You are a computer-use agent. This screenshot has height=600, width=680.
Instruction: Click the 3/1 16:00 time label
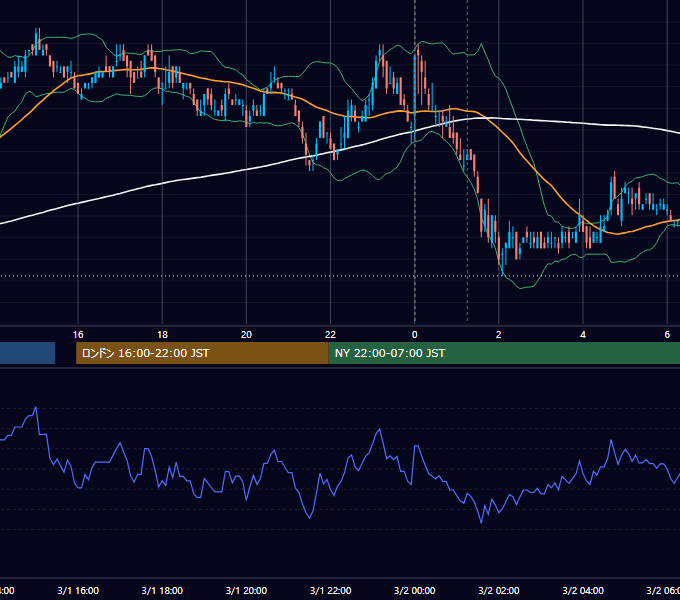pyautogui.click(x=78, y=590)
